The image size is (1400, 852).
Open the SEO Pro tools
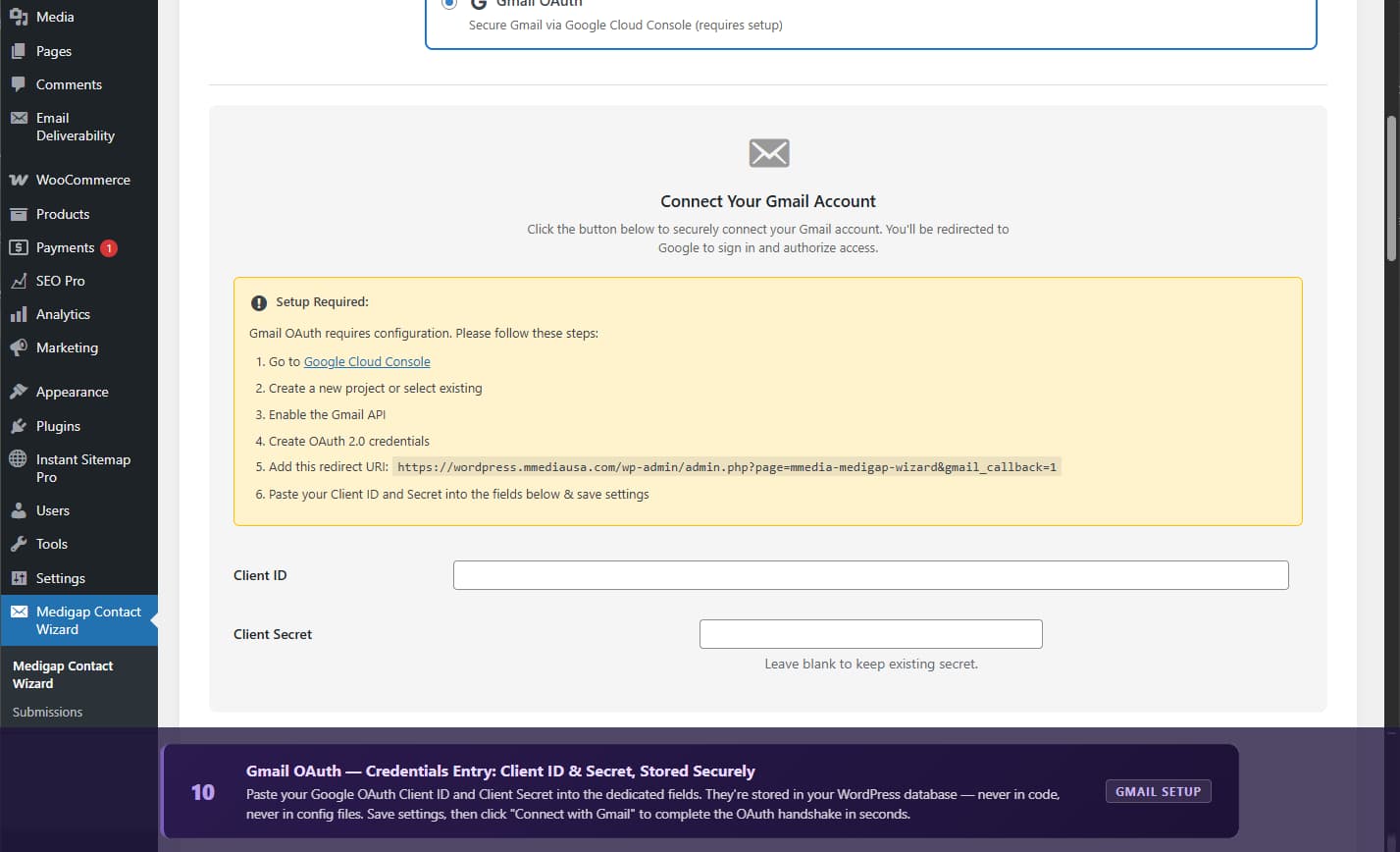click(x=62, y=281)
